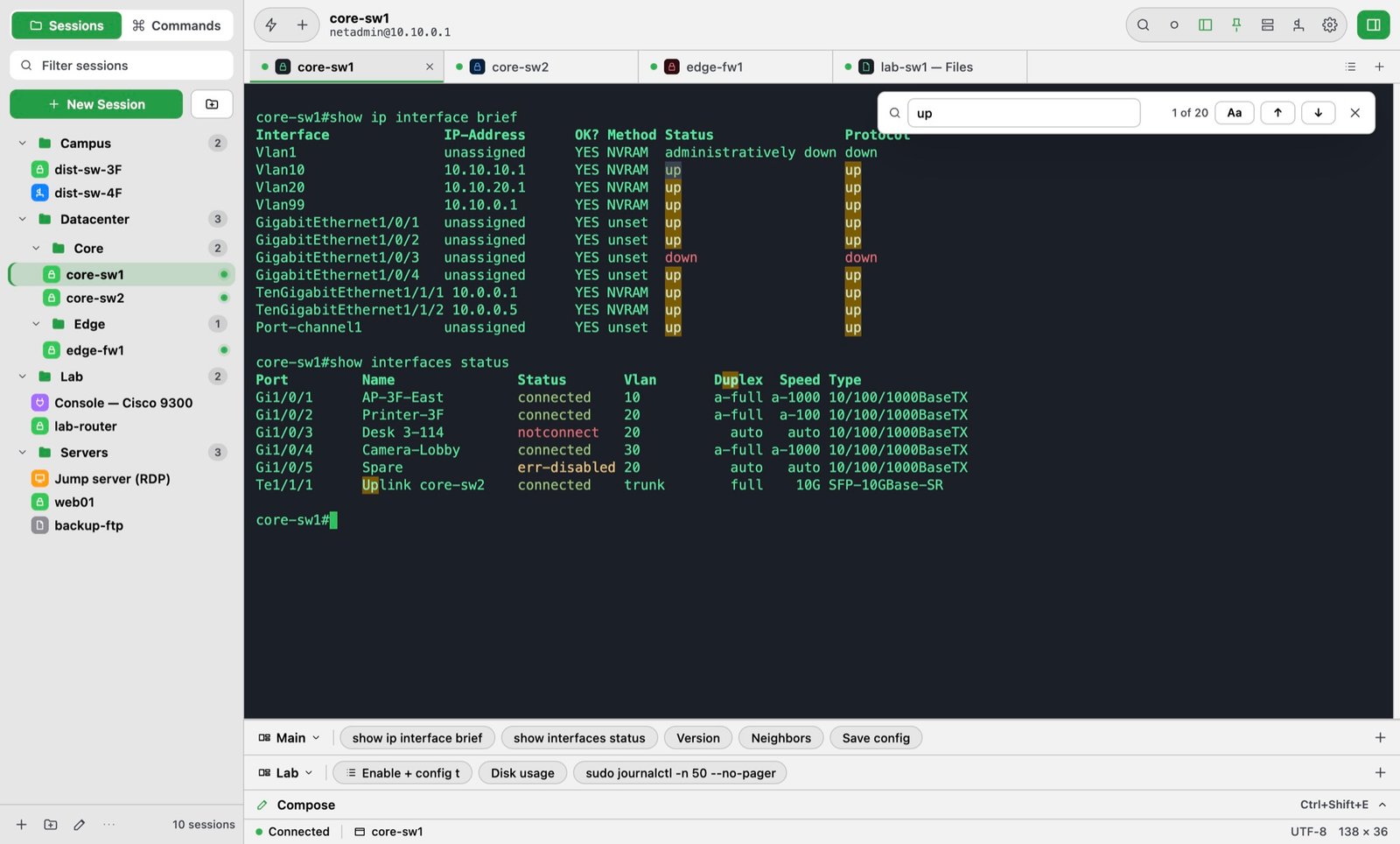Screen dimensions: 1400x844
Task: Expand the Compose panel chevron
Action: coord(1382,805)
